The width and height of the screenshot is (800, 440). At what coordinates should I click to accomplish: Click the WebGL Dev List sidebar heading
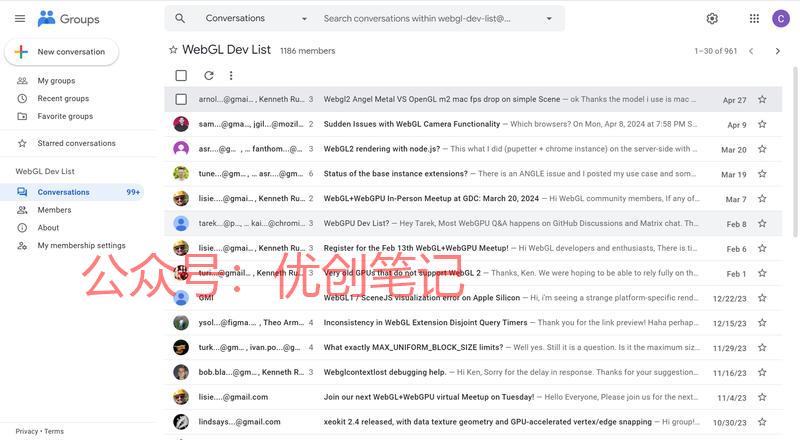45,172
